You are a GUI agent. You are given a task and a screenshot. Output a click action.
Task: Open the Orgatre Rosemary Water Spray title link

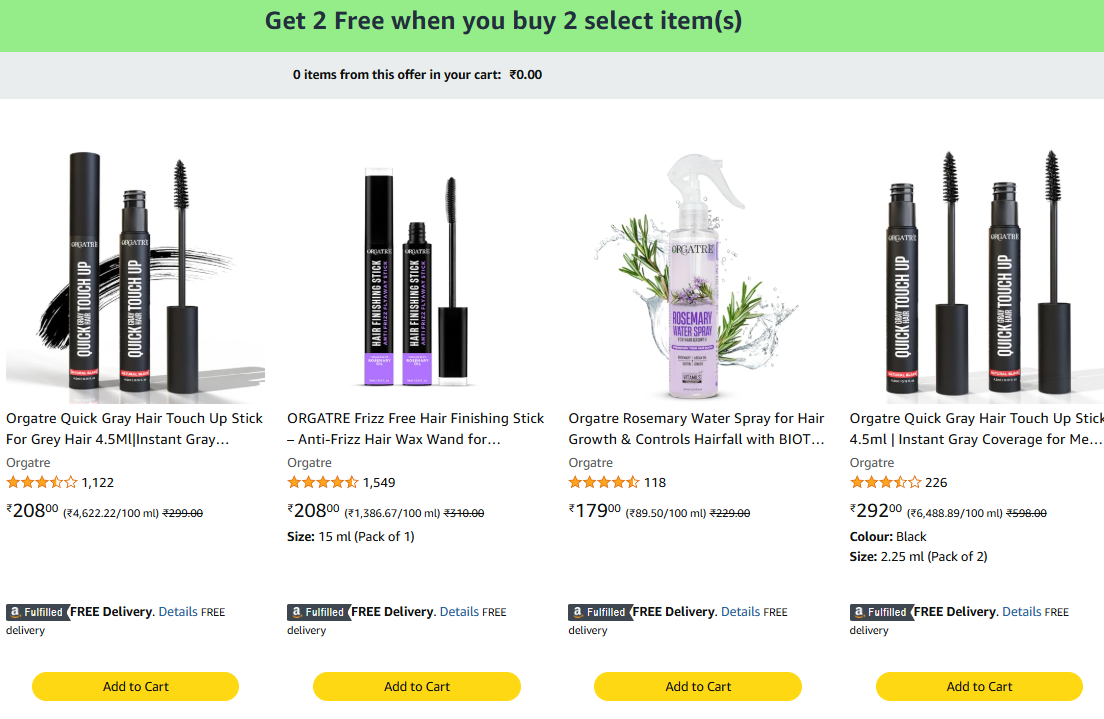[x=697, y=428]
